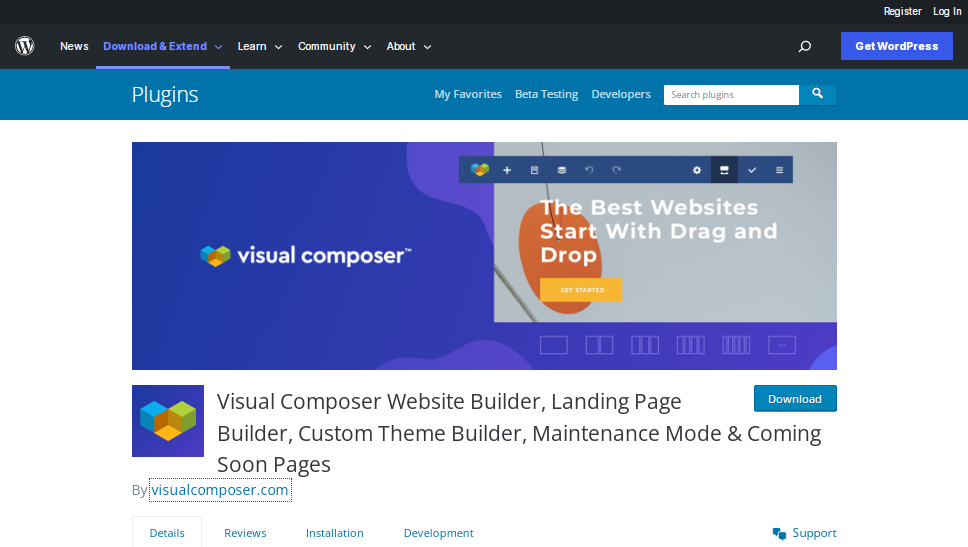Open the Log In link
This screenshot has width=968, height=547.
tap(947, 11)
